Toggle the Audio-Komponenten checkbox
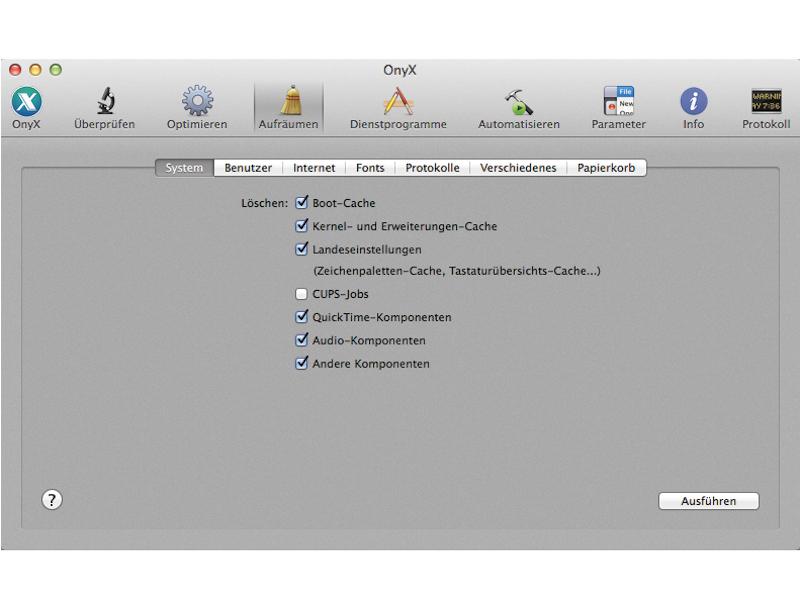The height and width of the screenshot is (600, 800). (x=302, y=340)
